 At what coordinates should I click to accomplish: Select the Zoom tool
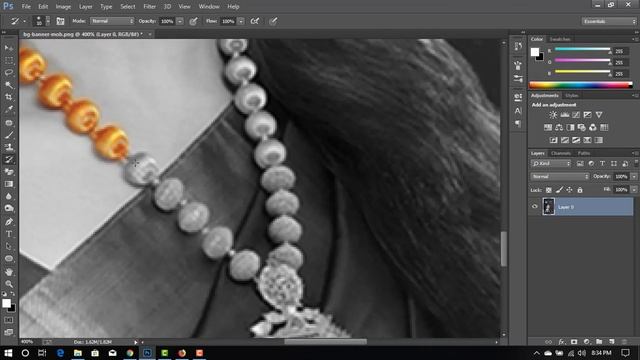(9, 284)
